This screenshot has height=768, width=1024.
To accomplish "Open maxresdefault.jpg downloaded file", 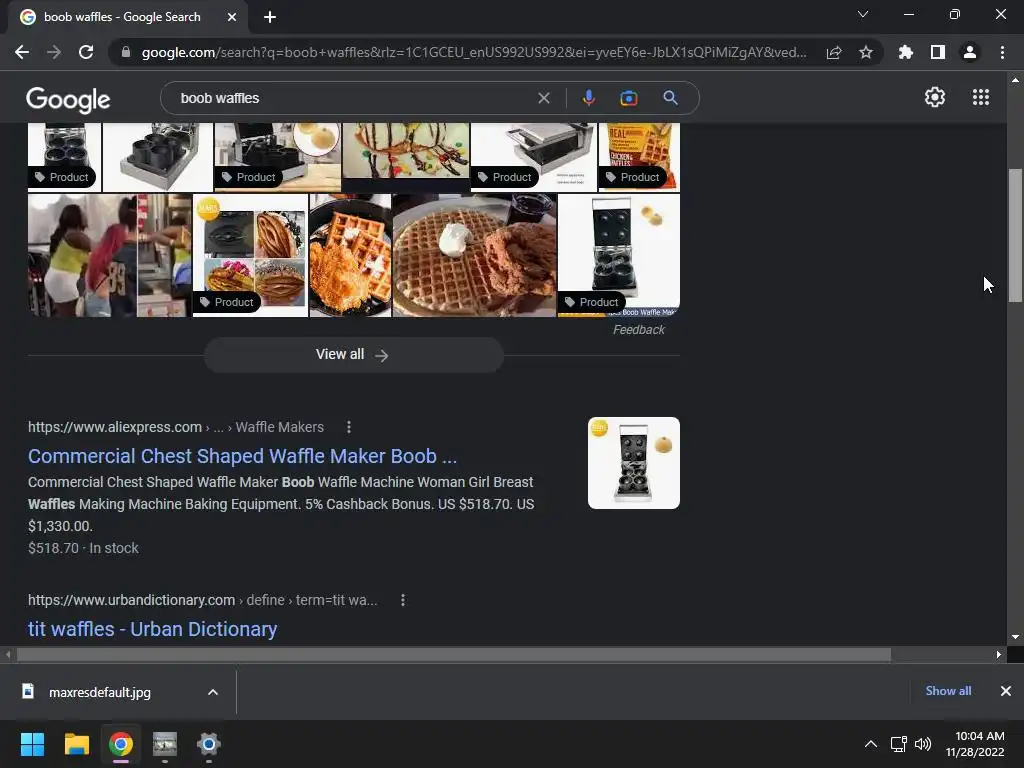I will point(99,692).
